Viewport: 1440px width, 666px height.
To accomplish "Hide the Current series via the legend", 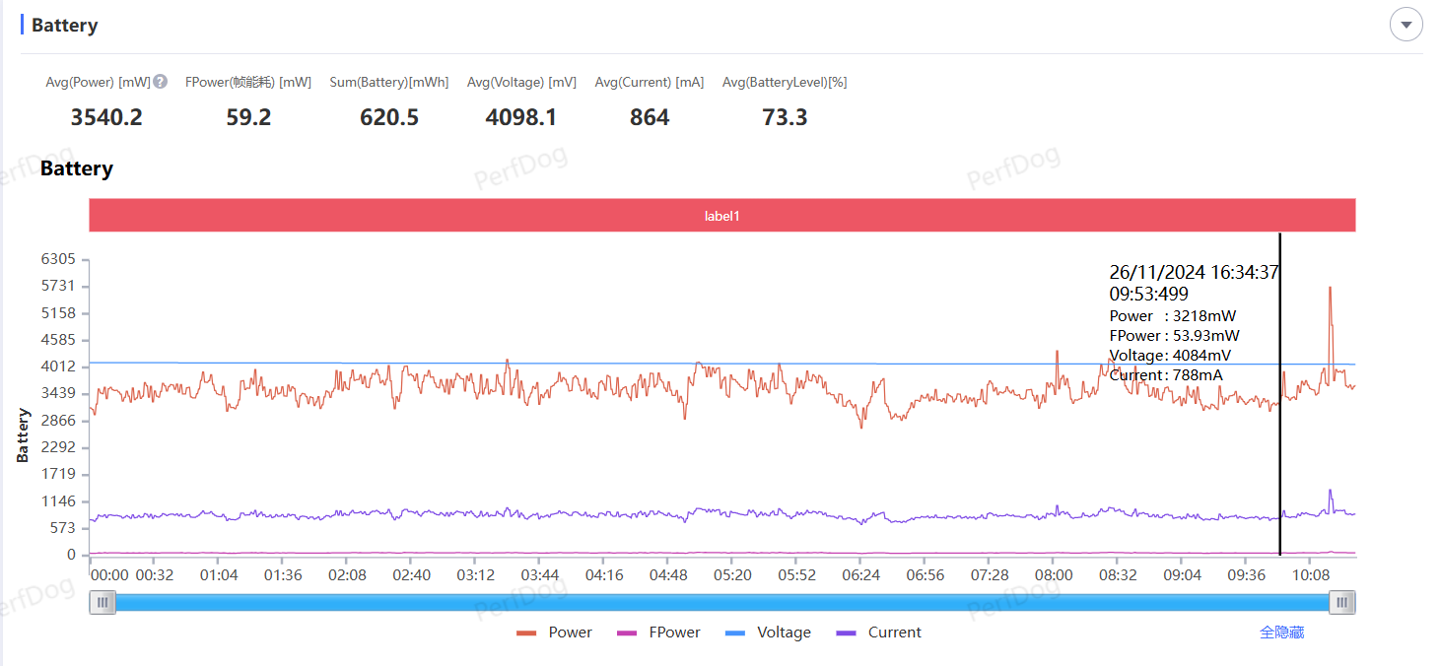I will point(879,633).
